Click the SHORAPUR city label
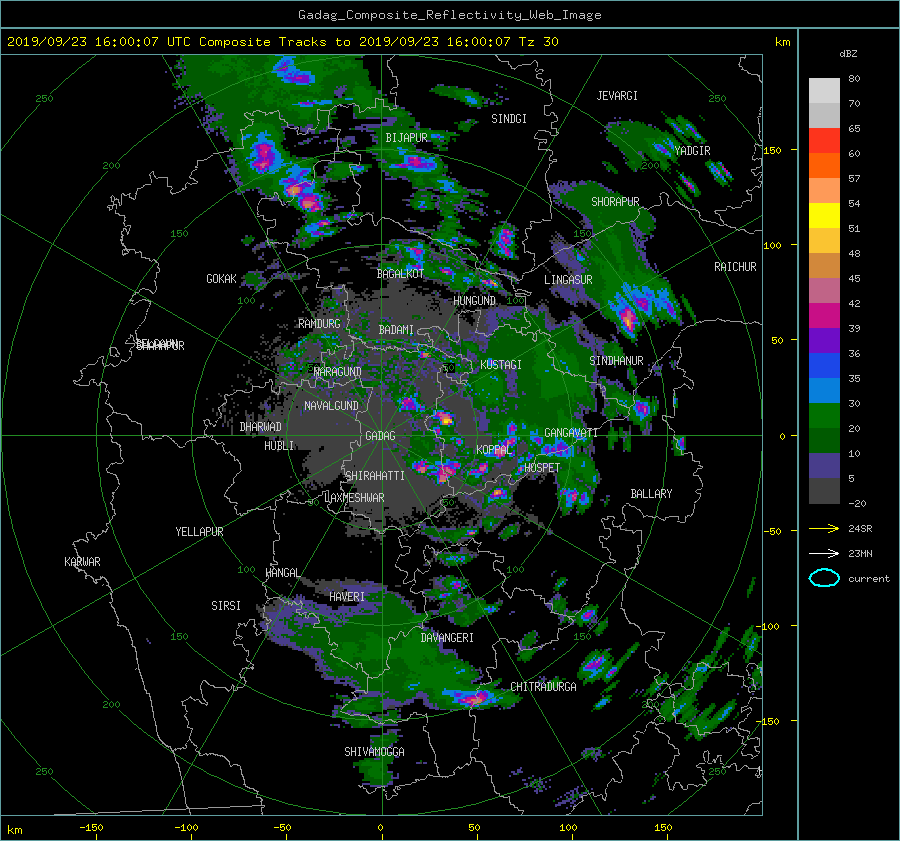Screen dimensions: 900x841 click(x=615, y=202)
